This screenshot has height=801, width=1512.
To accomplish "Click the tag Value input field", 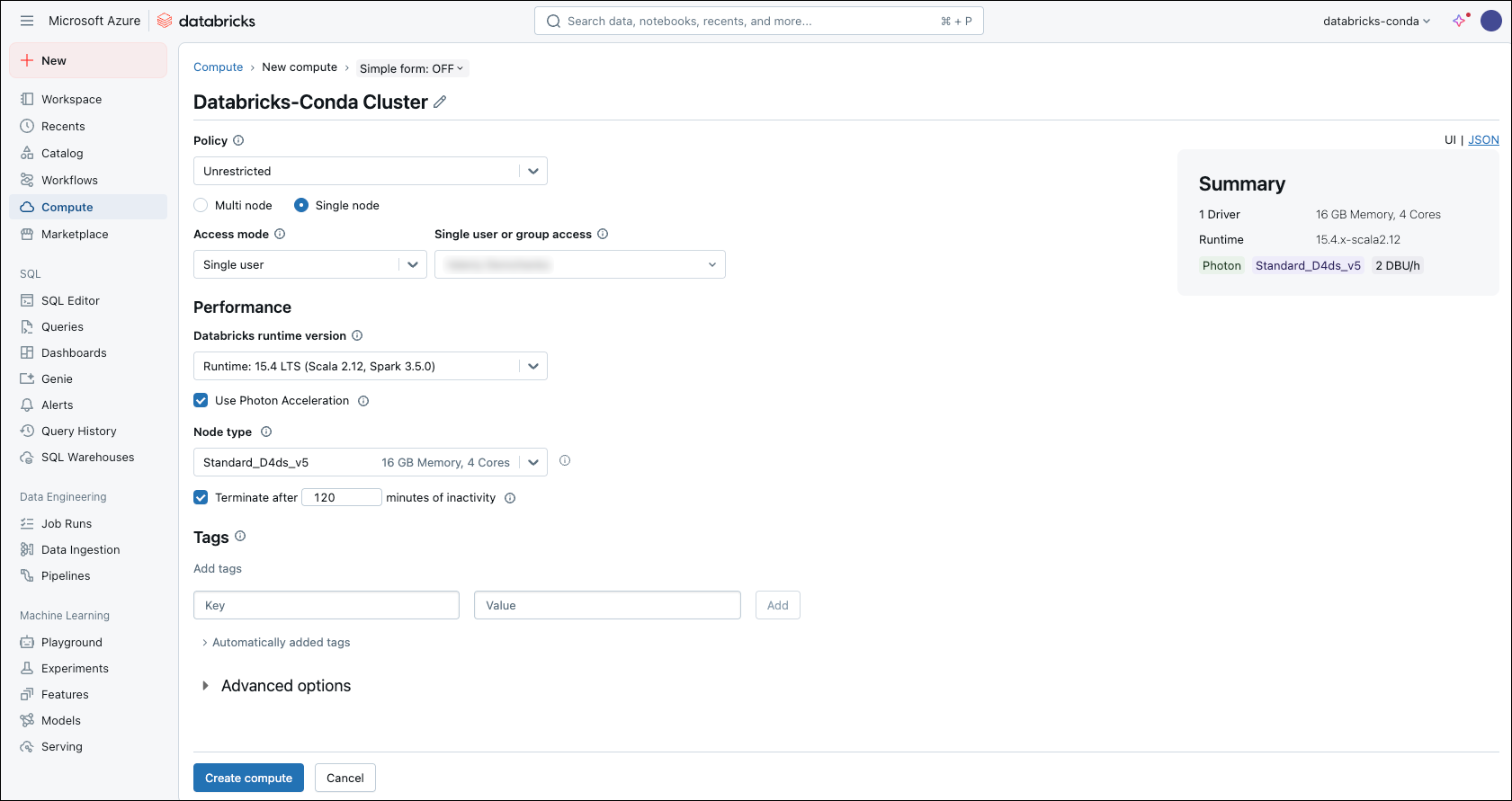I will point(607,605).
